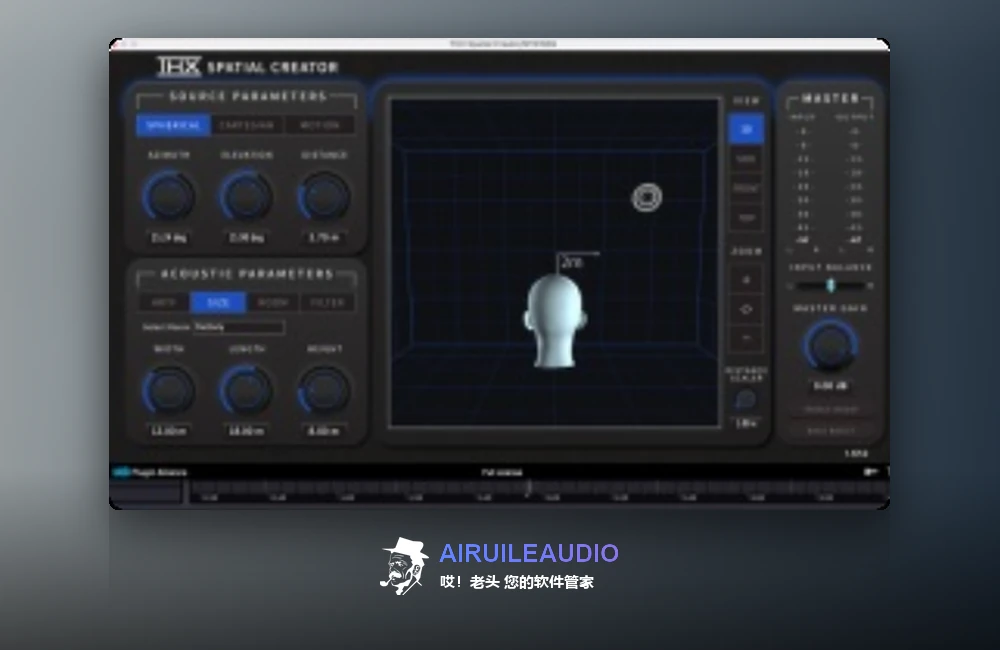Click the THX logo in the header
This screenshot has width=1000, height=650.
point(179,66)
